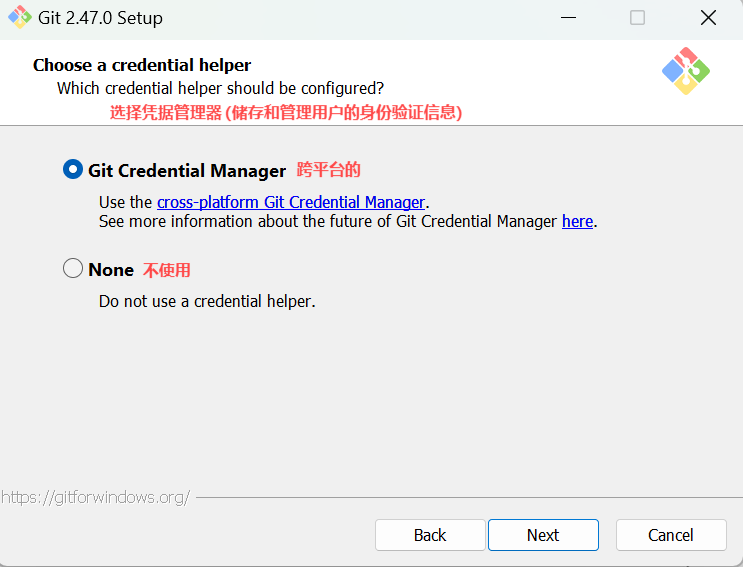Click the Git logo in the header

click(686, 71)
